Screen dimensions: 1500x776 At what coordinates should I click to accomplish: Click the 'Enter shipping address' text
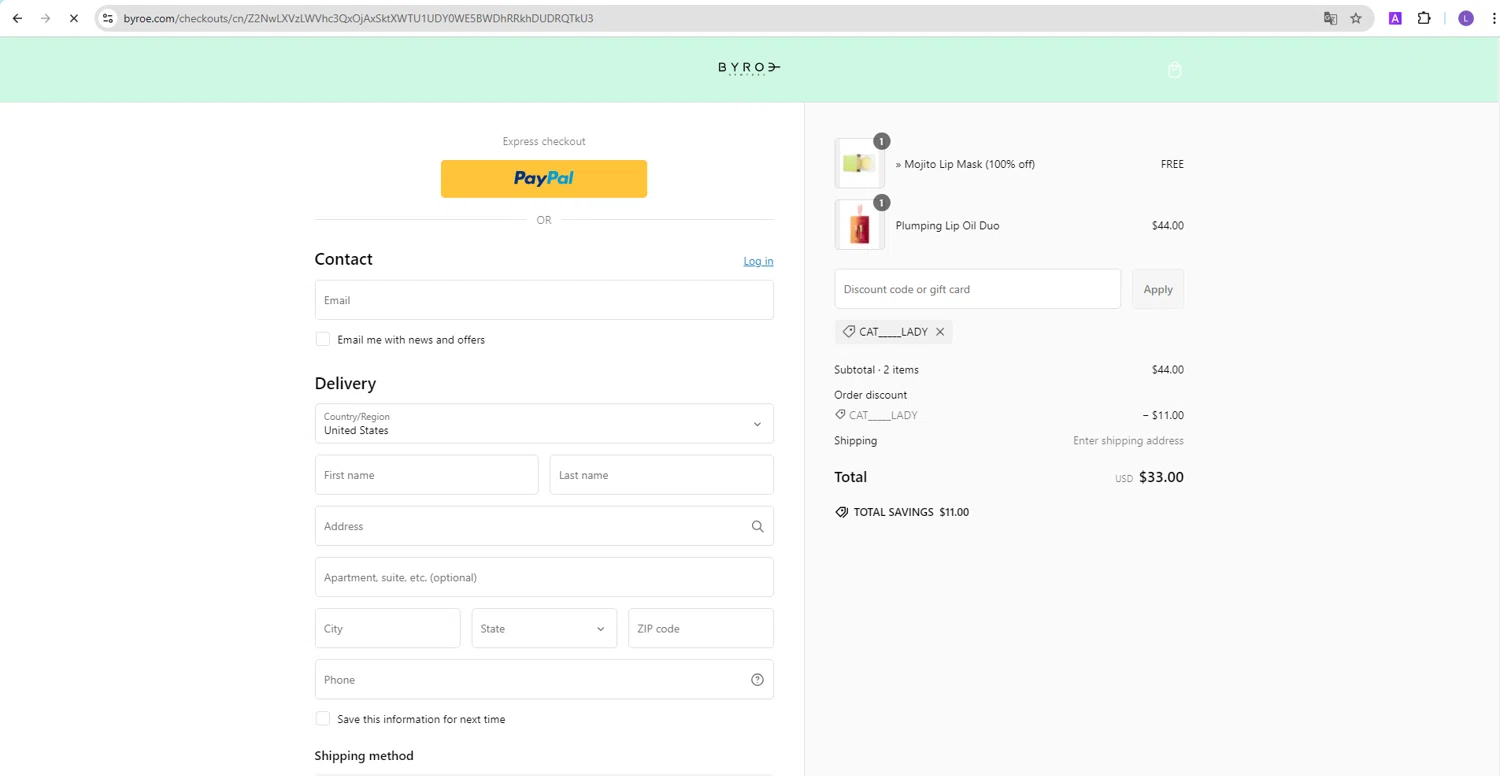click(1128, 441)
